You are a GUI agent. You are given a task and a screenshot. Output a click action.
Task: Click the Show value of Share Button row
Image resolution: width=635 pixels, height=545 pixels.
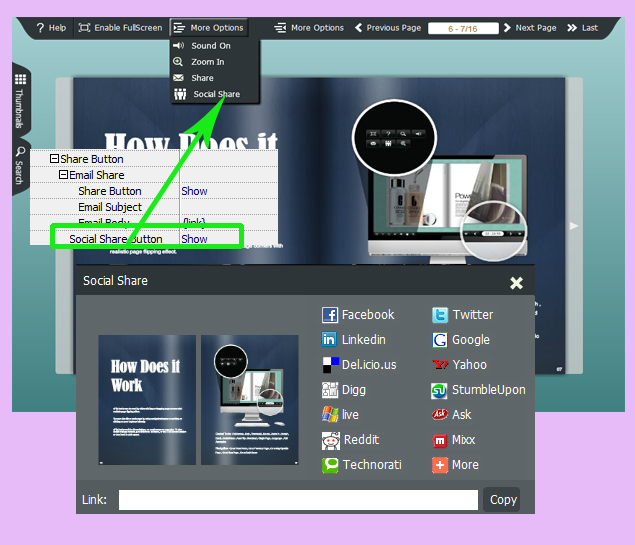tap(194, 191)
